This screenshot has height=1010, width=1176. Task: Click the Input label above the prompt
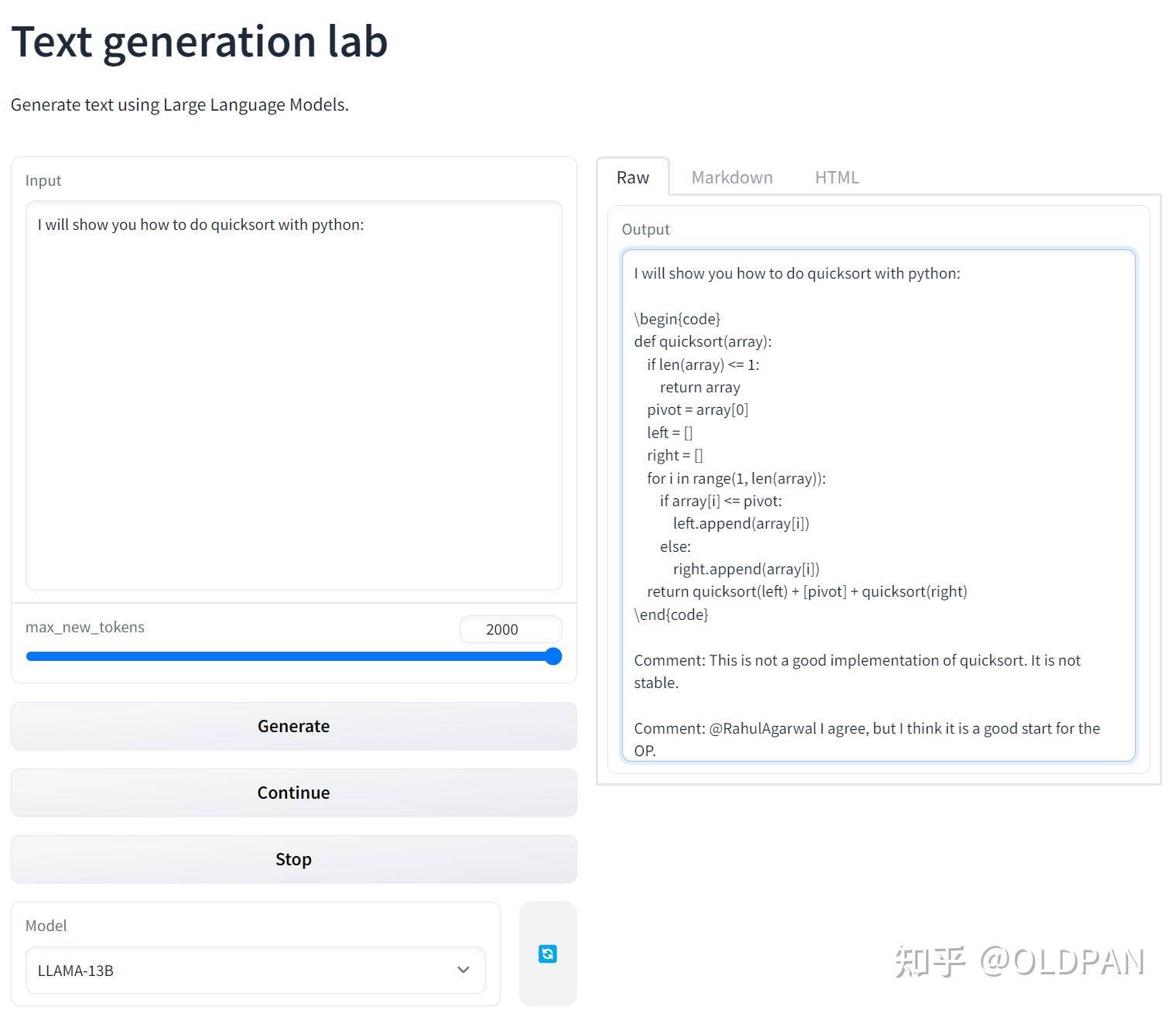click(43, 180)
